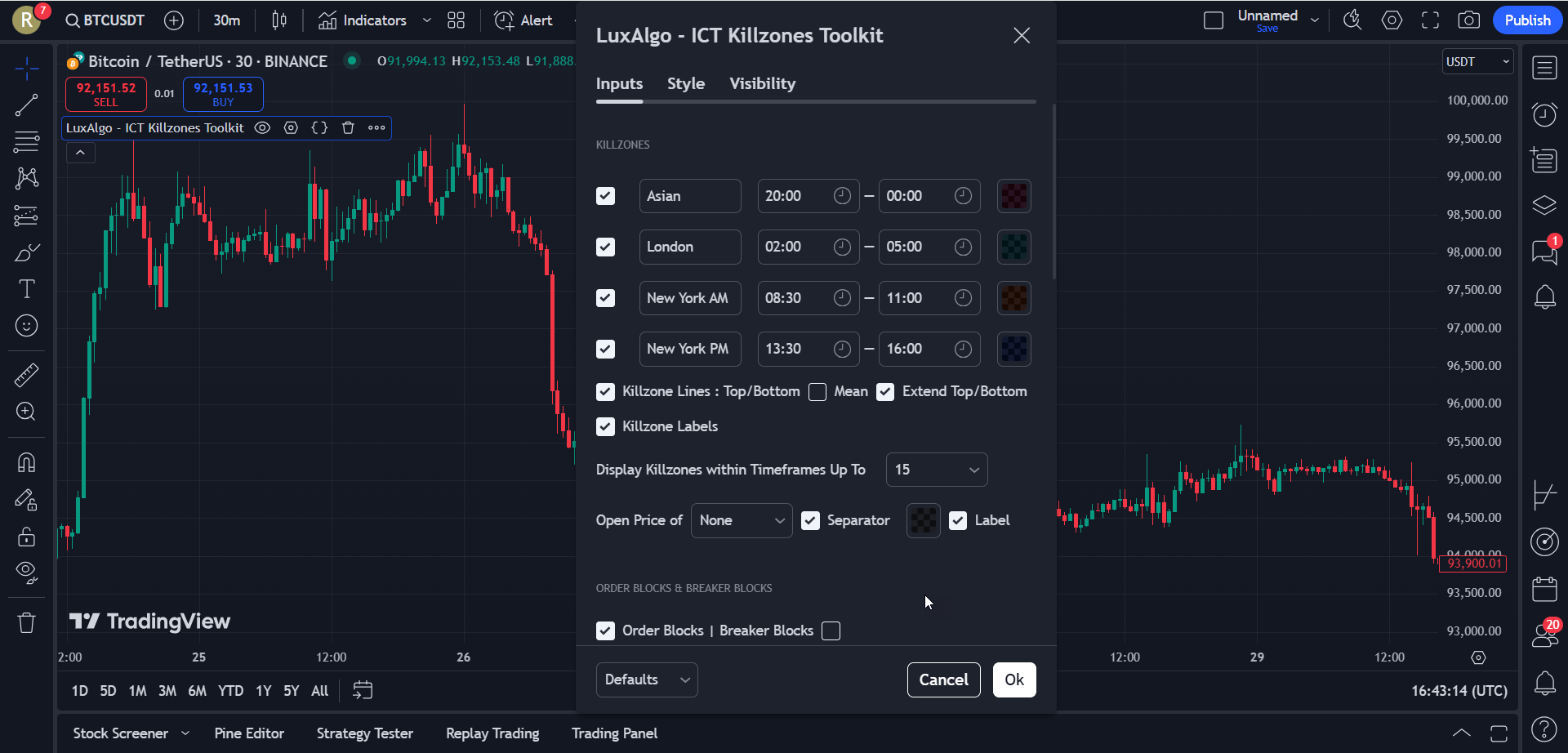Viewport: 1568px width, 753px height.
Task: Enable the Mean checkbox
Action: coord(817,392)
